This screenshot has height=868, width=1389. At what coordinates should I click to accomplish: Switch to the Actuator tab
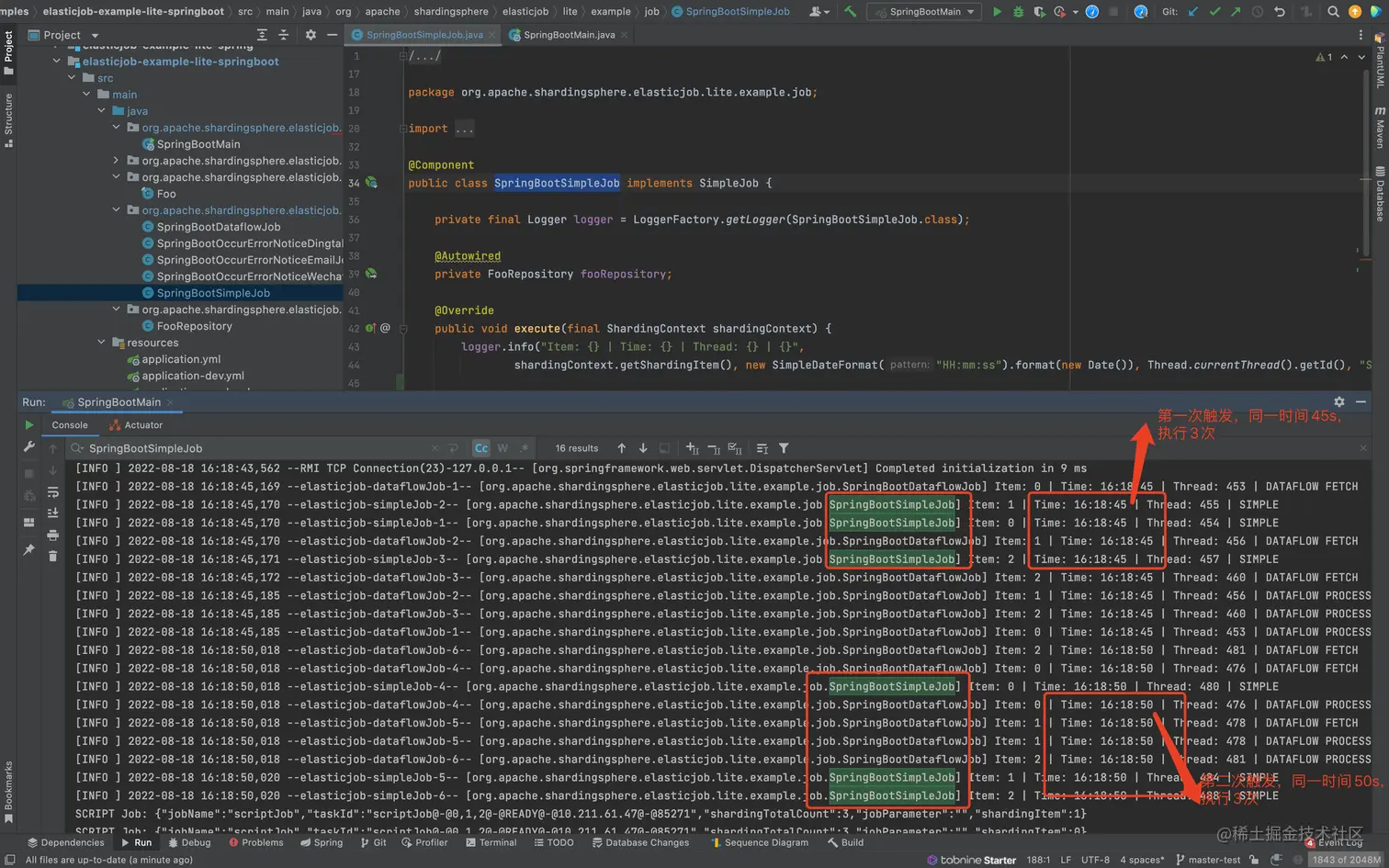tap(136, 425)
